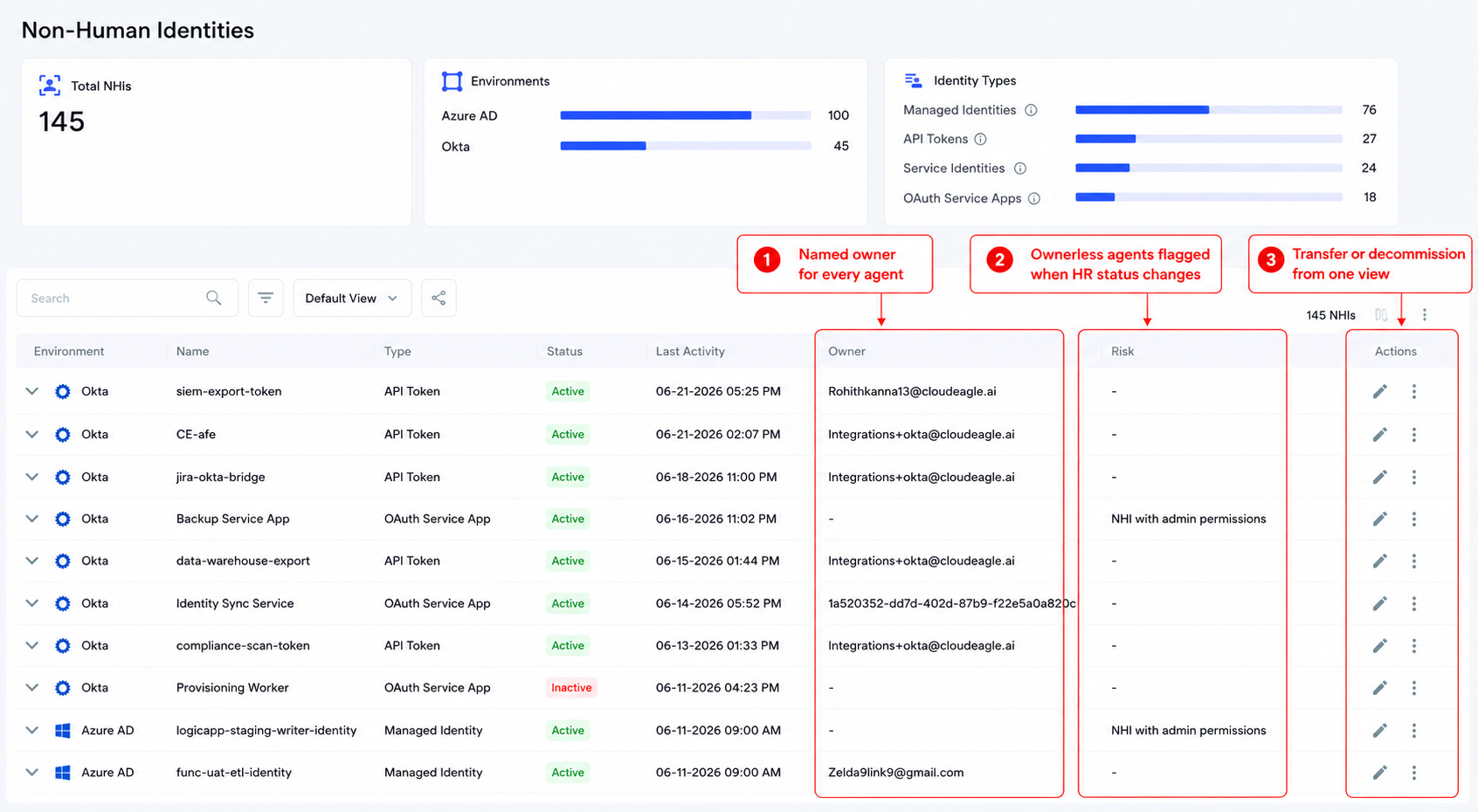Expand the data-warehouse-export row
1478x812 pixels.
point(32,561)
